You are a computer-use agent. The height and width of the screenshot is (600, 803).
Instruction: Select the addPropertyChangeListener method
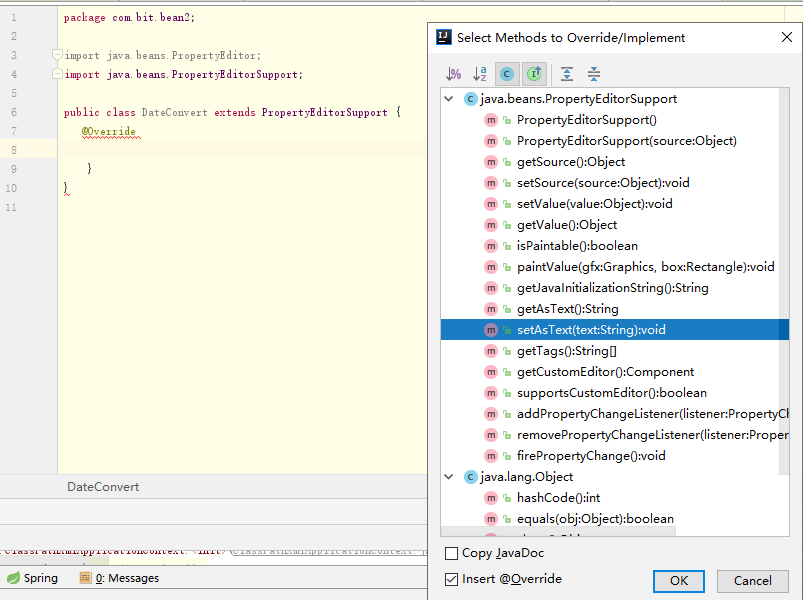tap(652, 414)
